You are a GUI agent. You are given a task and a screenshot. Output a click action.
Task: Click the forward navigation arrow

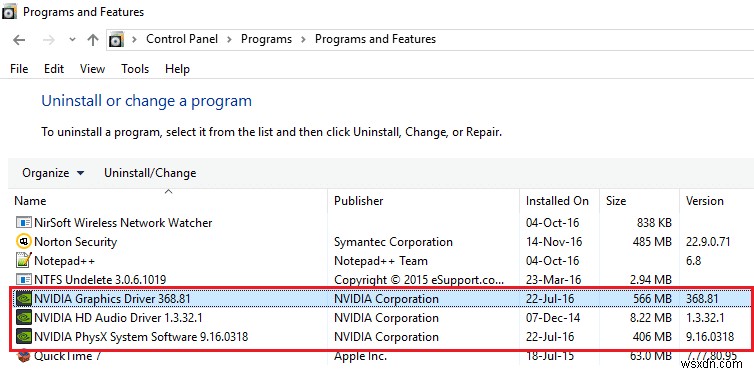click(49, 40)
